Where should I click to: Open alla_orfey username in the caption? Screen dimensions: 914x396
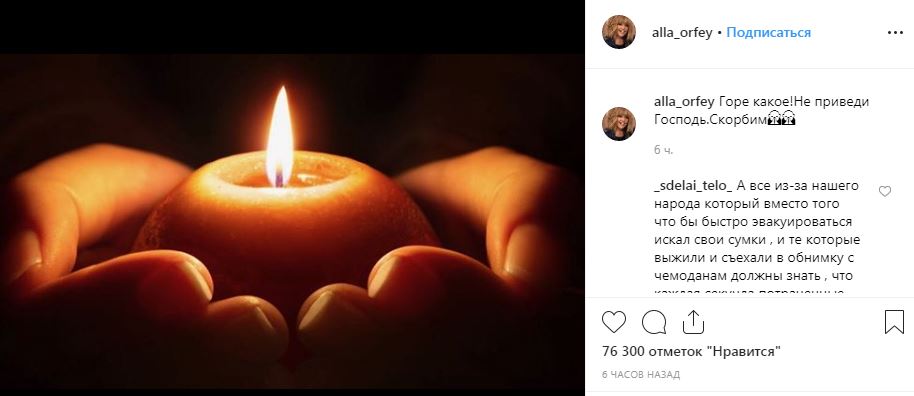click(x=684, y=101)
